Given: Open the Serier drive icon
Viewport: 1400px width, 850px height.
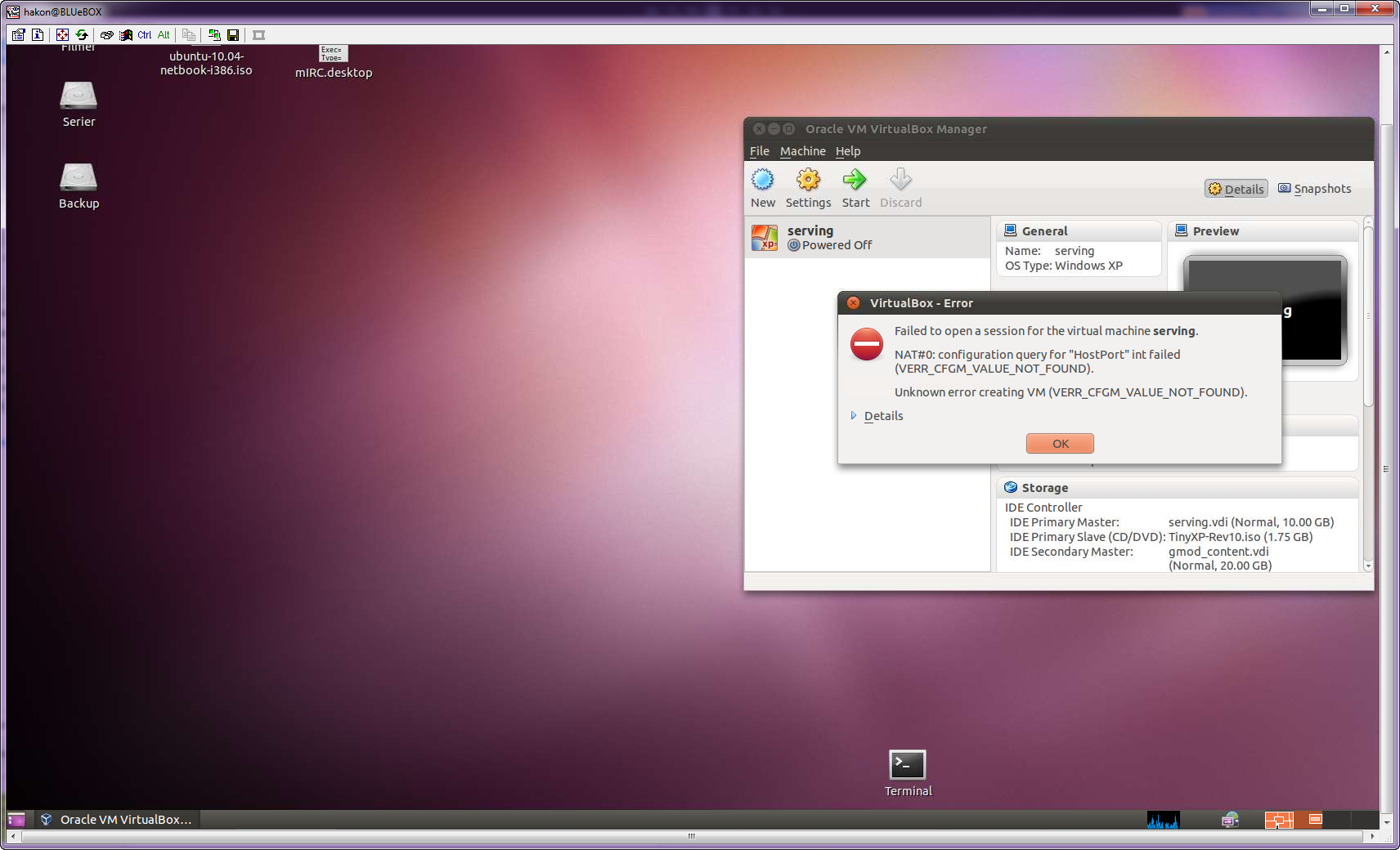Looking at the screenshot, I should click(79, 105).
